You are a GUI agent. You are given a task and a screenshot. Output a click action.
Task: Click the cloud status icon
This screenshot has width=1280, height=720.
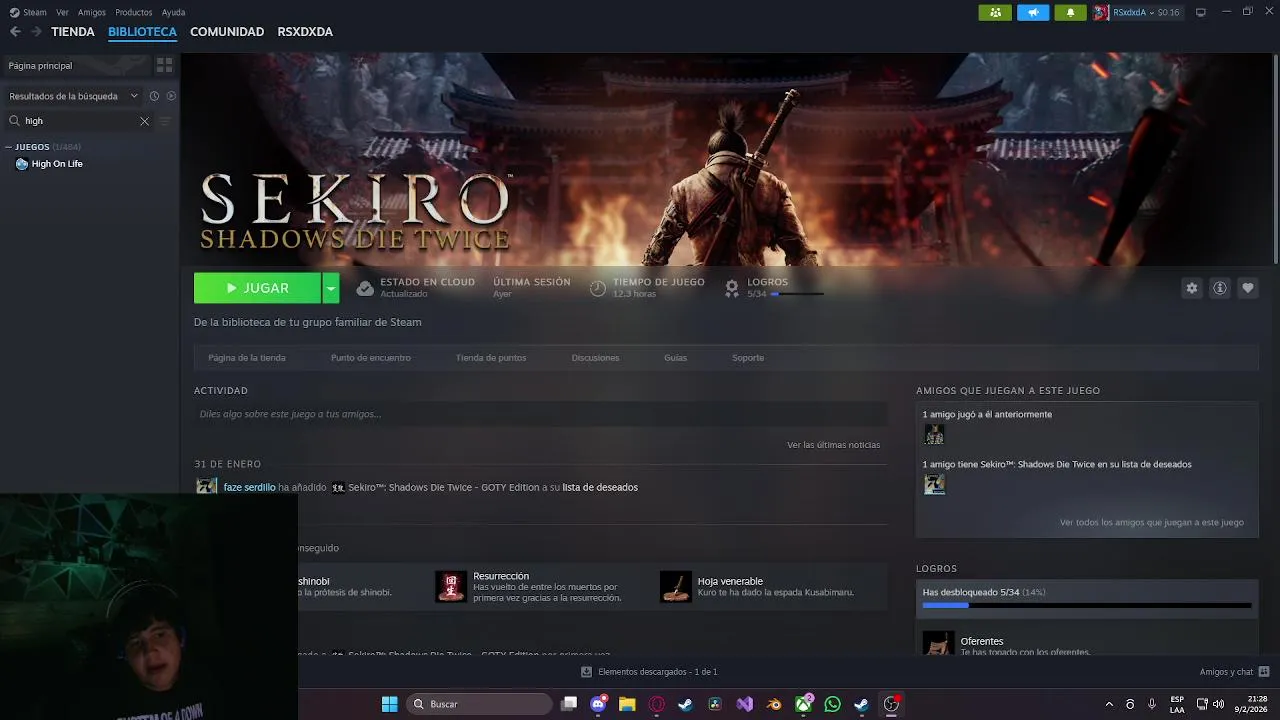[365, 288]
